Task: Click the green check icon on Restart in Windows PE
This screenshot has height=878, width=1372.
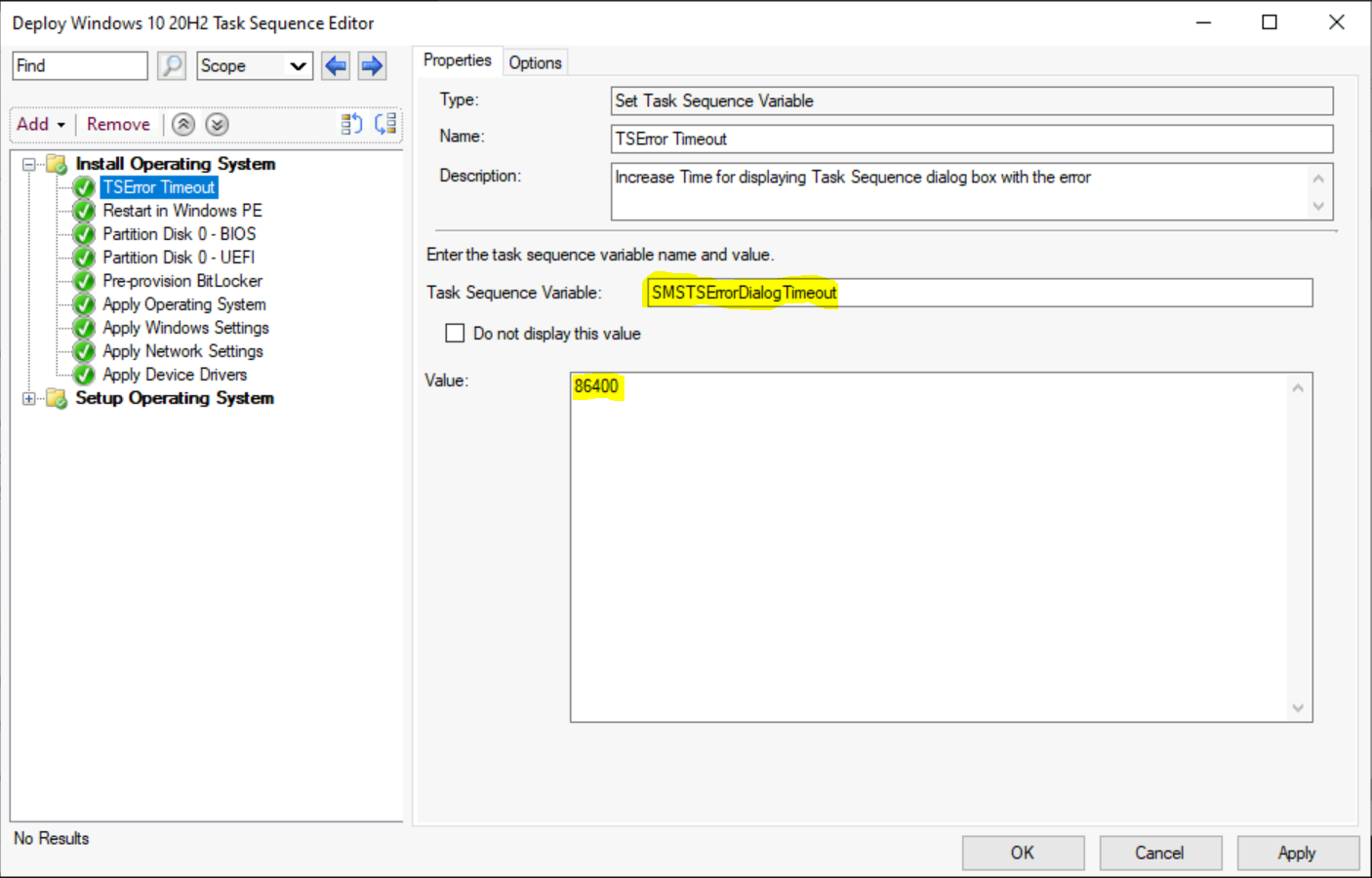Action: coord(82,210)
